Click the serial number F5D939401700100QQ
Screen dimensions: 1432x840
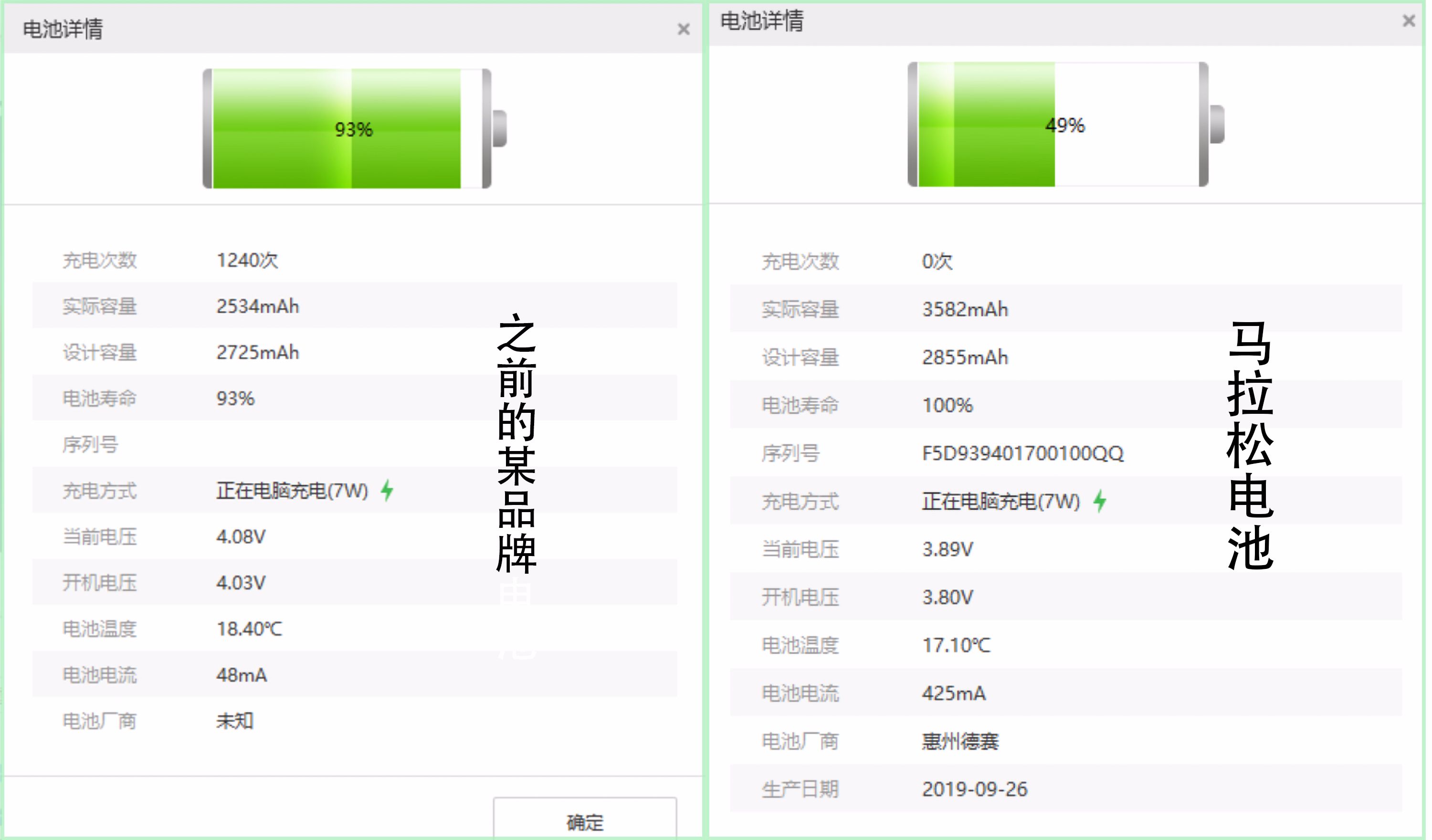1023,453
